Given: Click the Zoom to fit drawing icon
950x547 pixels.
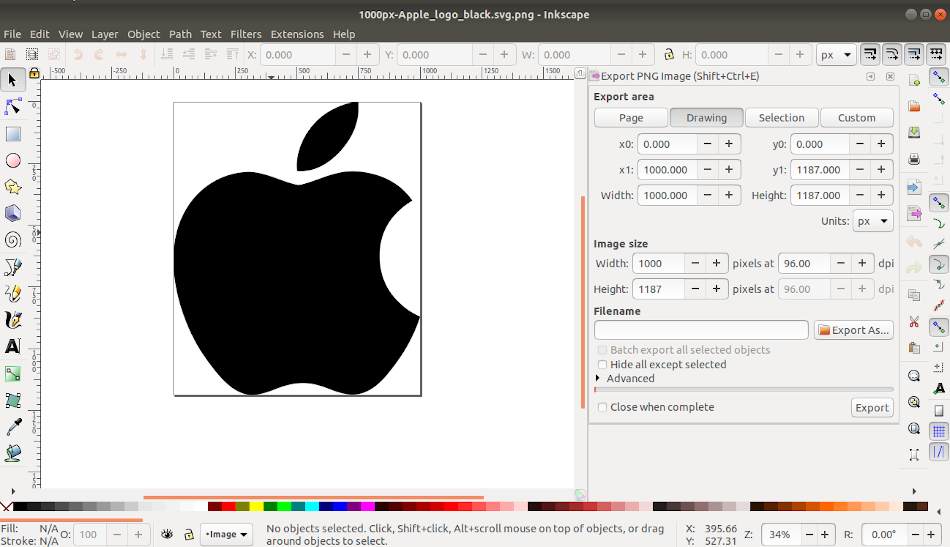Looking at the screenshot, I should 914,402.
